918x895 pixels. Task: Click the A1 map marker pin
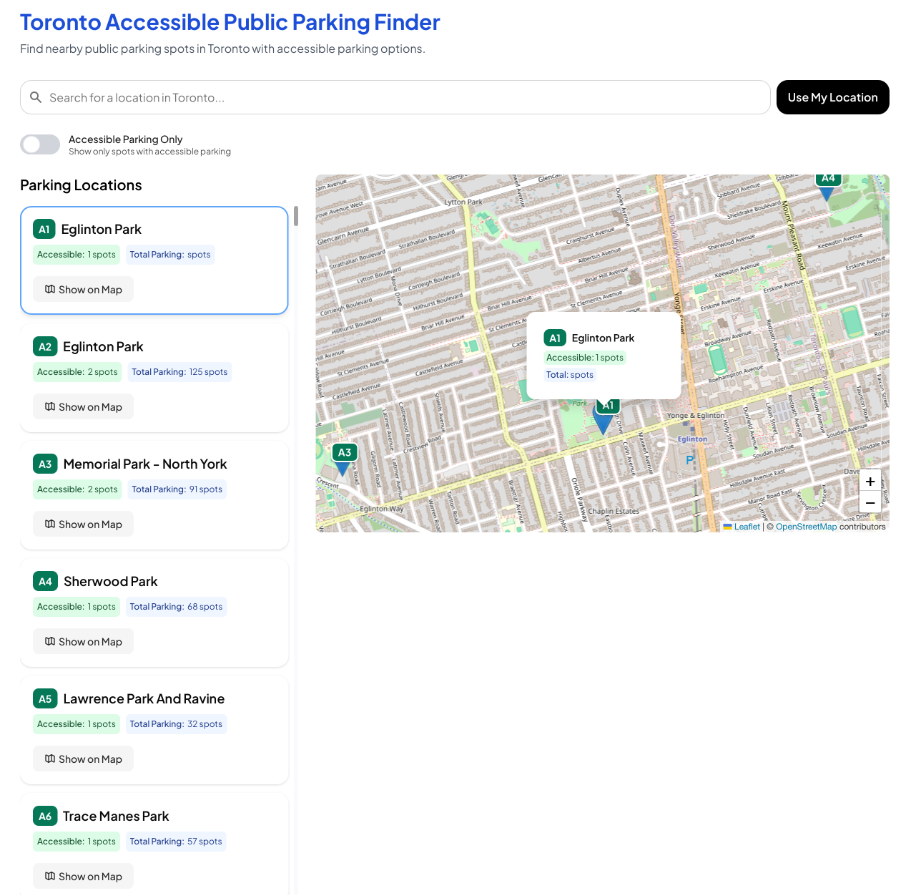(x=604, y=419)
